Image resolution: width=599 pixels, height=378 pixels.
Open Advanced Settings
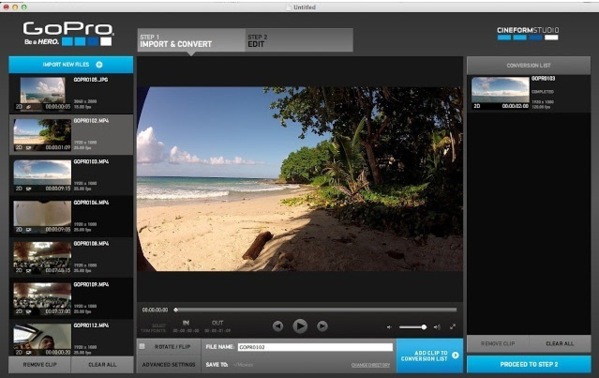click(x=168, y=365)
